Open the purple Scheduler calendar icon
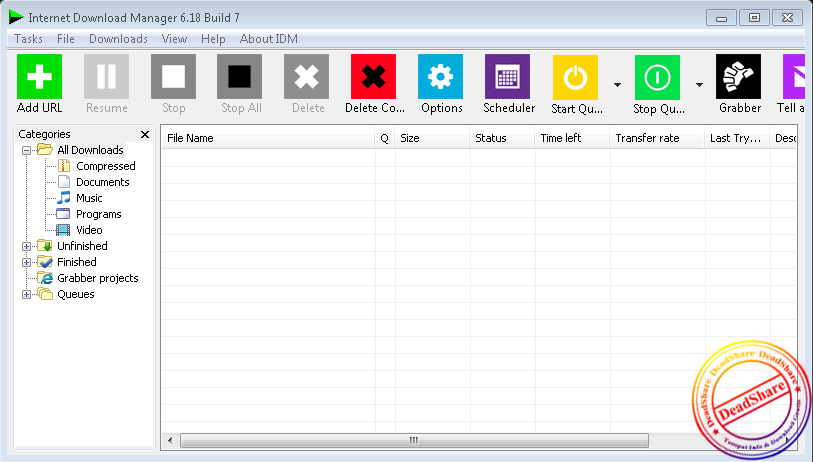The height and width of the screenshot is (462, 813). pos(507,77)
